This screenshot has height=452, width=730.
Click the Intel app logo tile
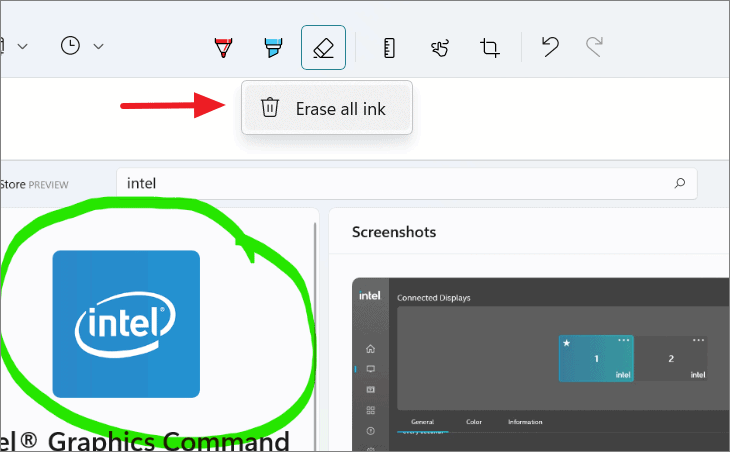[126, 324]
